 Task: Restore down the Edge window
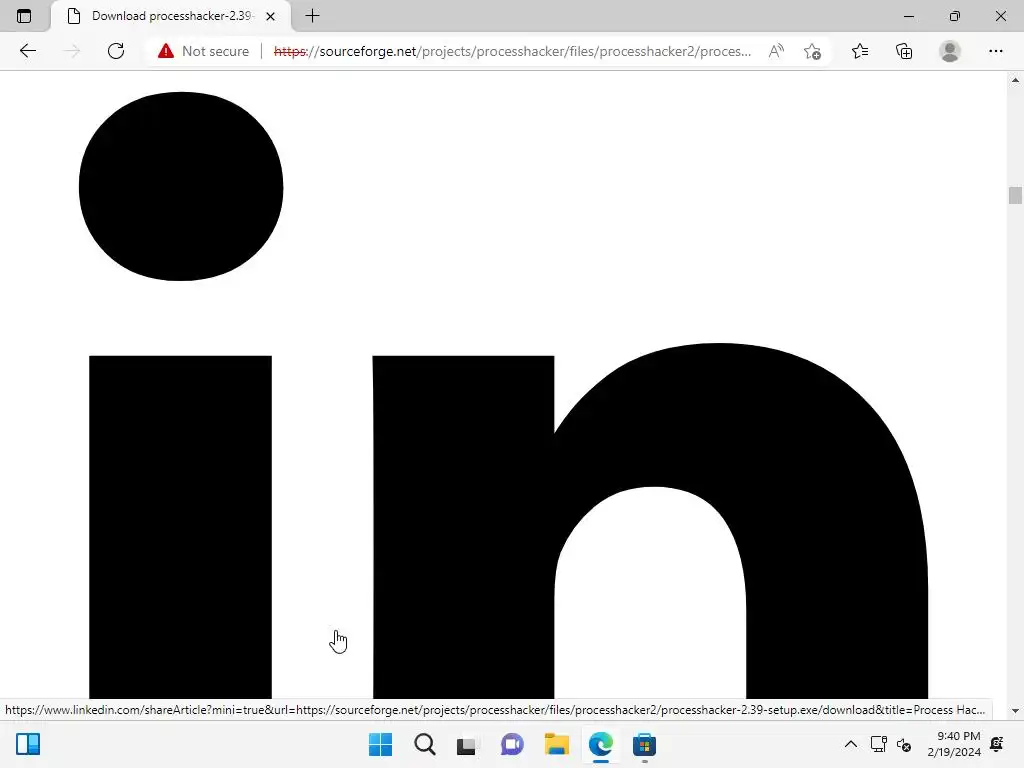[954, 16]
